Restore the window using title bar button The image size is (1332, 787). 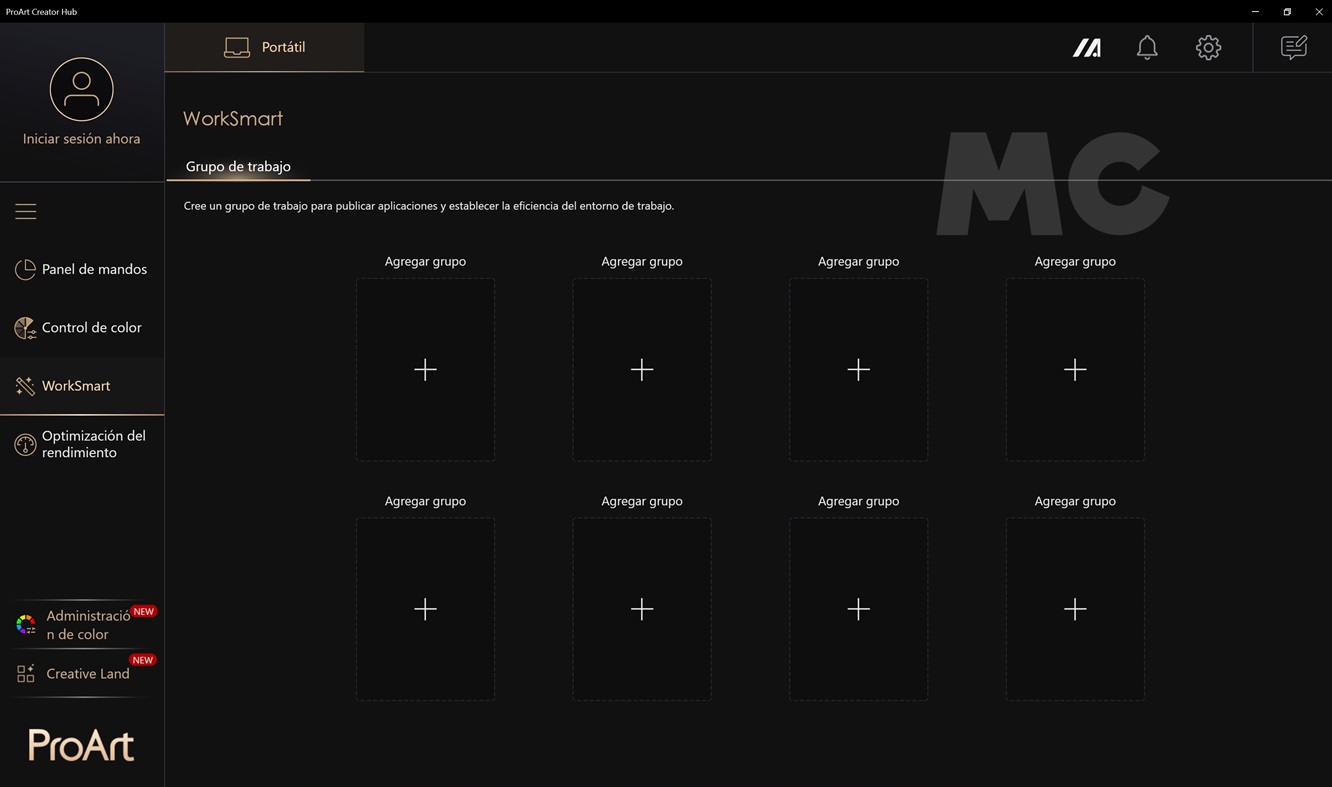pyautogui.click(x=1287, y=11)
